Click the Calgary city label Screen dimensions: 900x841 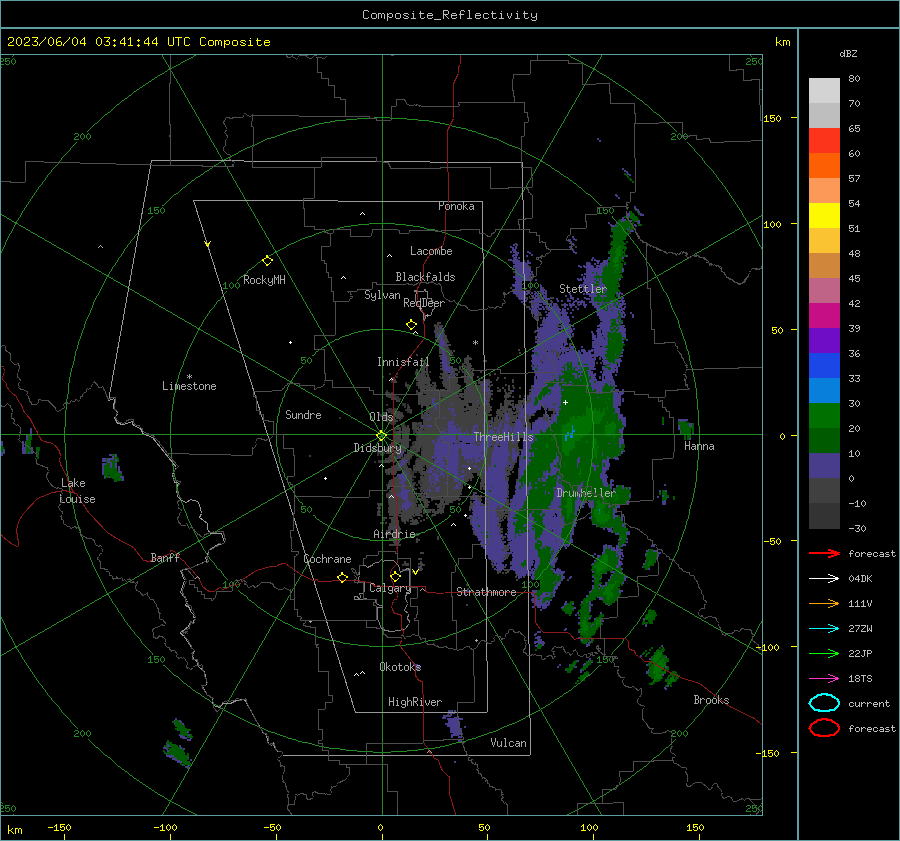coord(390,588)
